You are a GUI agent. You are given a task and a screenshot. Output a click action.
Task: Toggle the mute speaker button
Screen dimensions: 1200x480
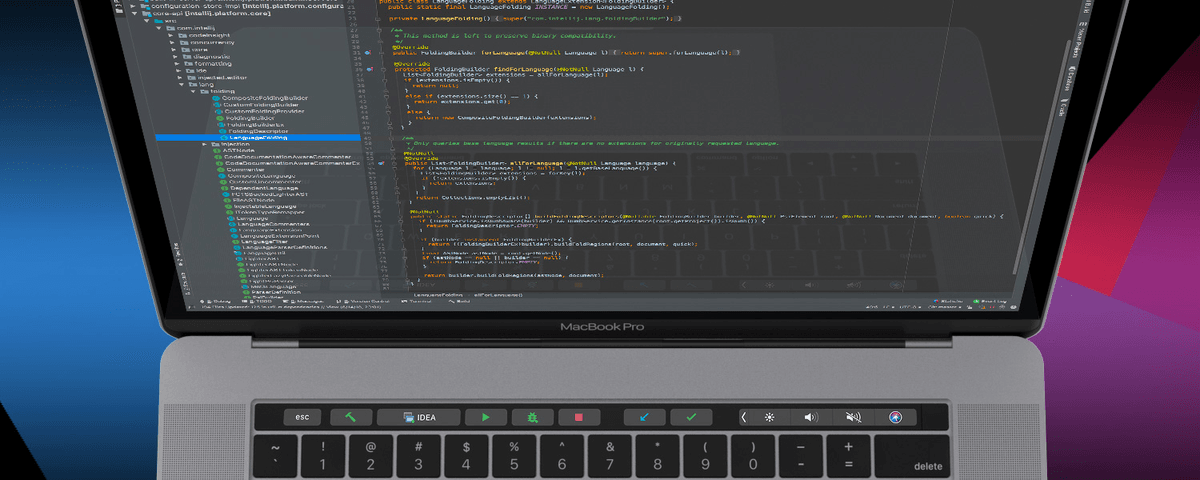(853, 417)
